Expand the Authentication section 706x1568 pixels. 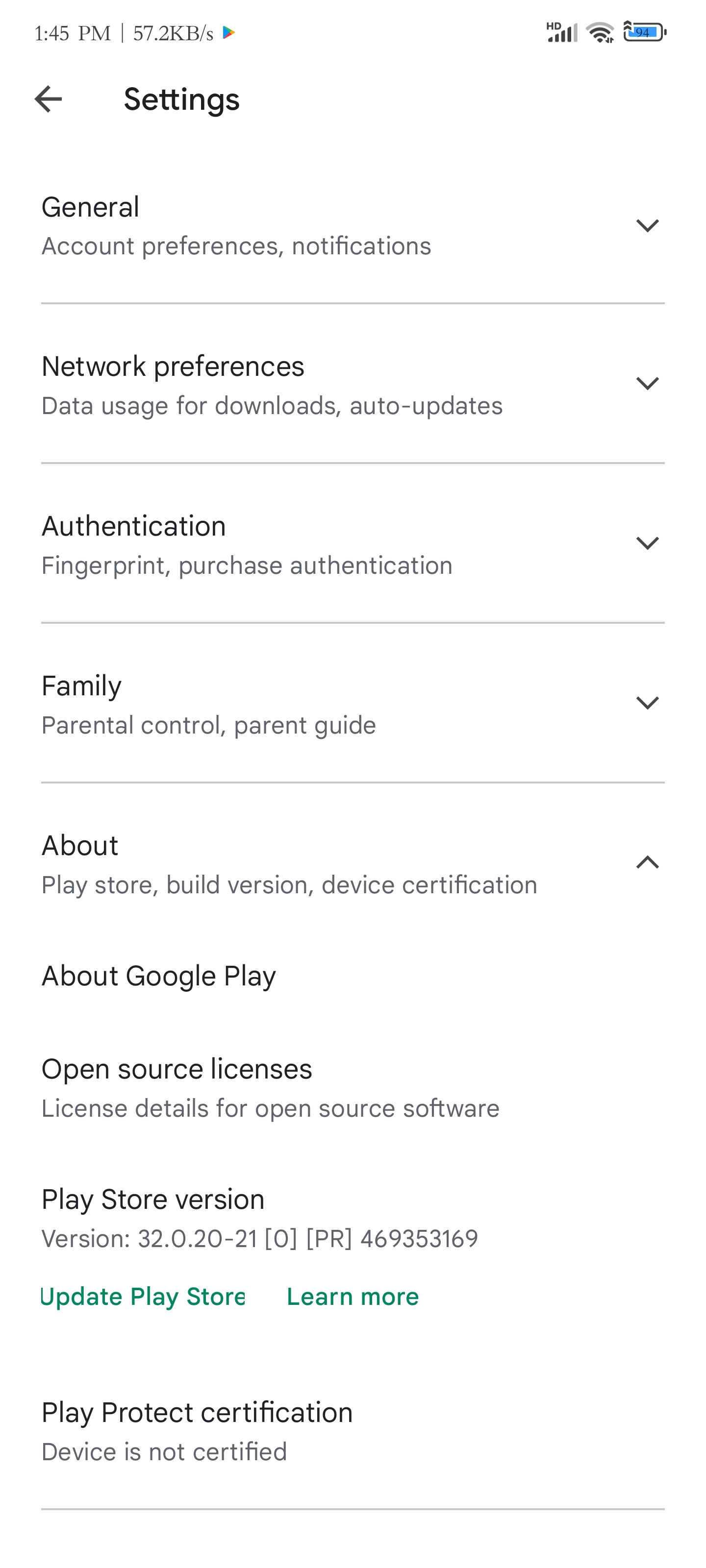tap(647, 543)
